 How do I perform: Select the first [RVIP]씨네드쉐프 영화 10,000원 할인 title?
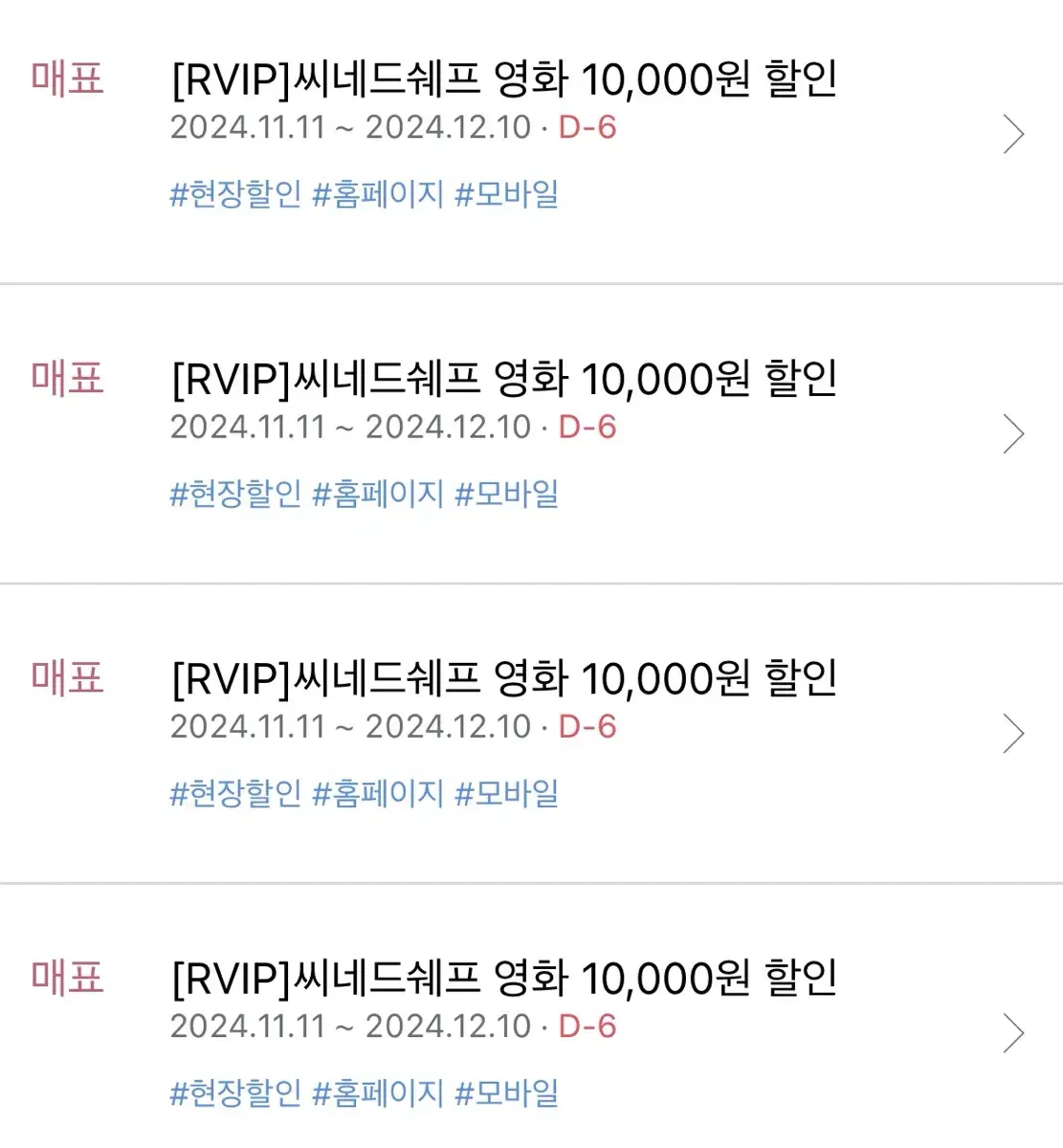click(504, 78)
